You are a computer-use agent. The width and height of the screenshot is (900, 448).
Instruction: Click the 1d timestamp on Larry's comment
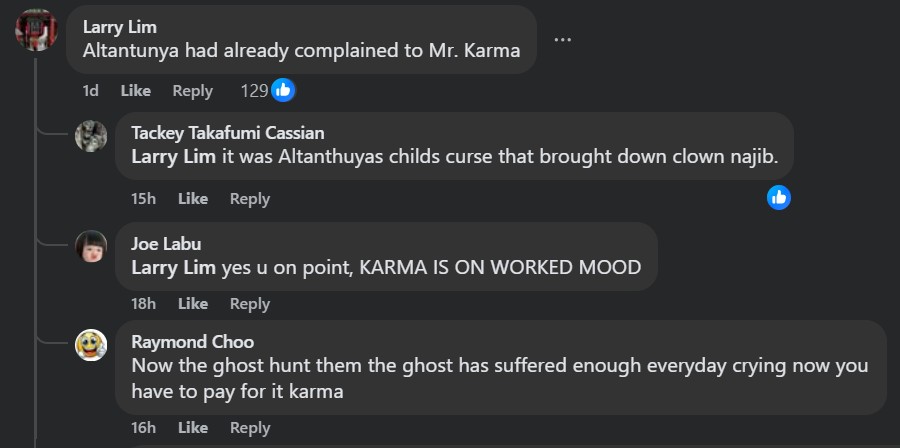tap(90, 91)
